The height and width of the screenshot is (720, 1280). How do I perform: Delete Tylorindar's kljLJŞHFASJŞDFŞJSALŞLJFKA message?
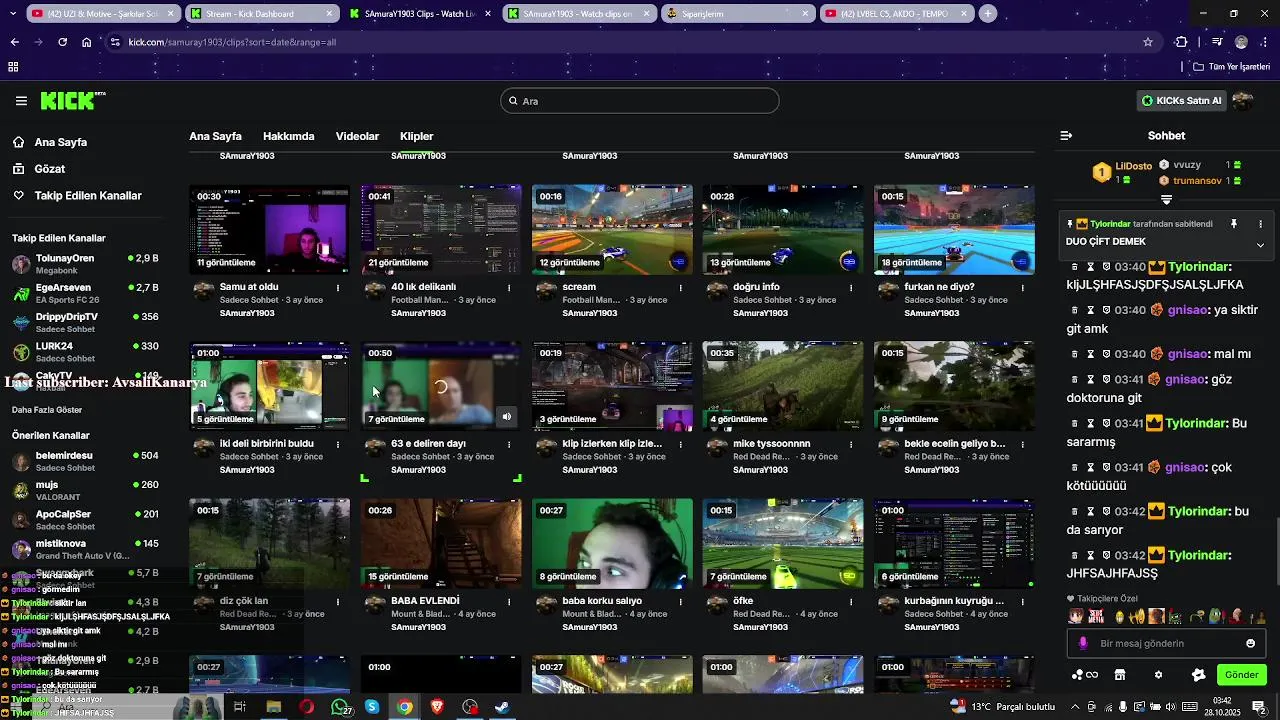pos(1075,267)
